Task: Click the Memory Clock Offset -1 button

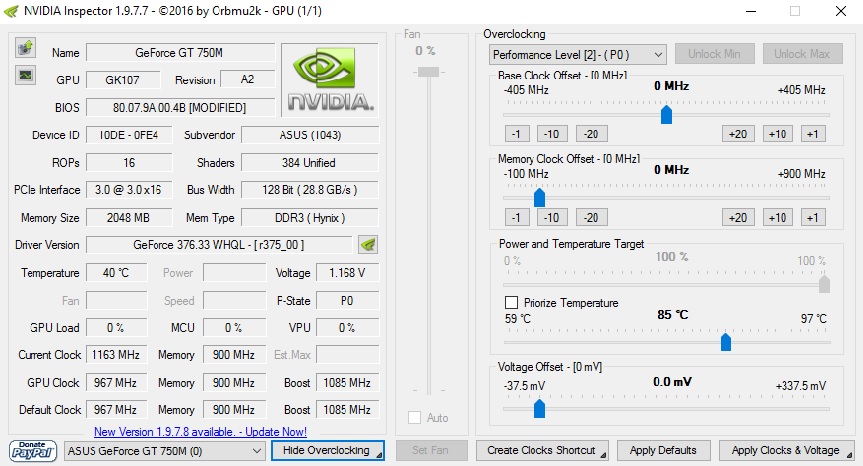Action: coord(516,217)
